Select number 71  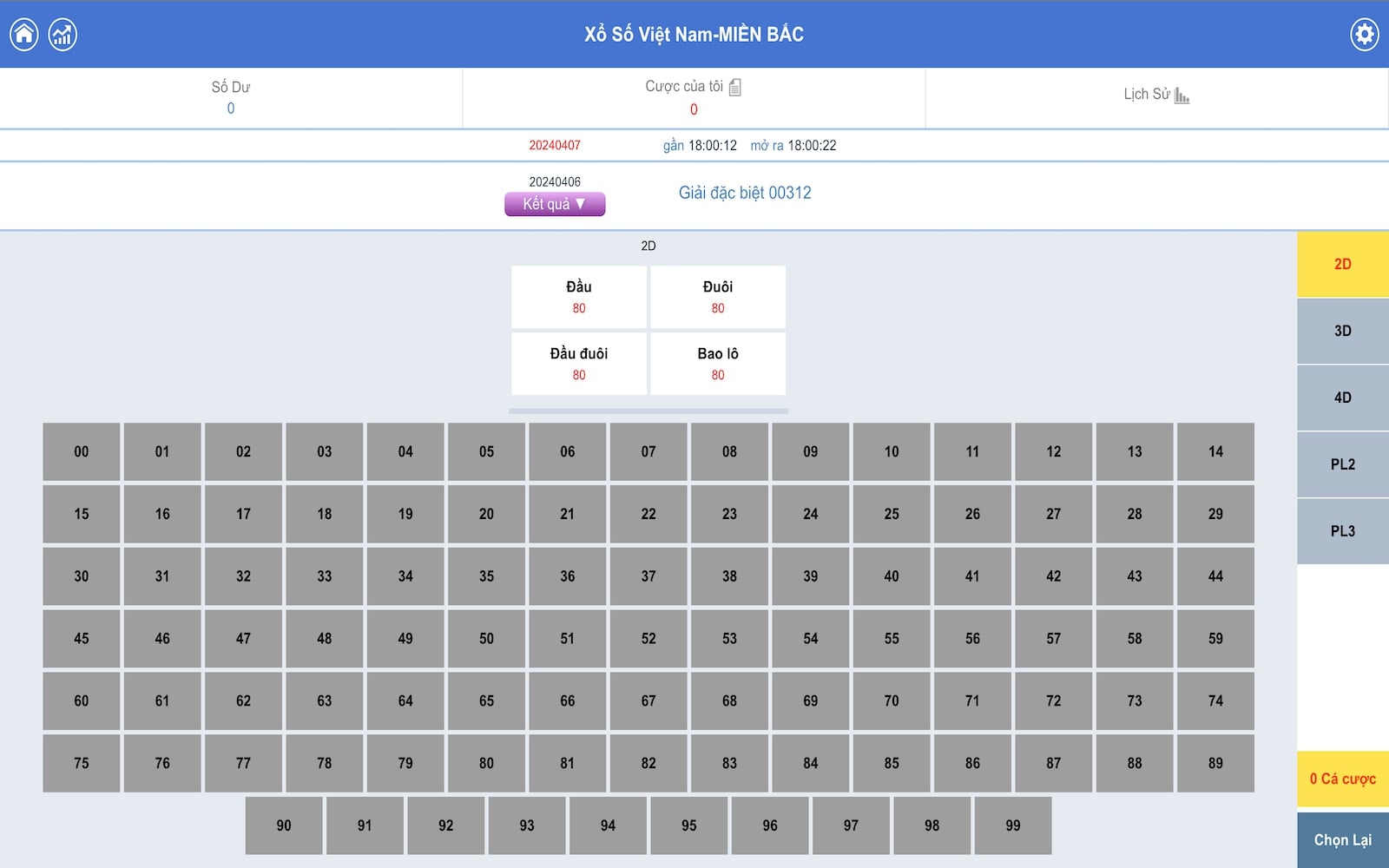(972, 701)
